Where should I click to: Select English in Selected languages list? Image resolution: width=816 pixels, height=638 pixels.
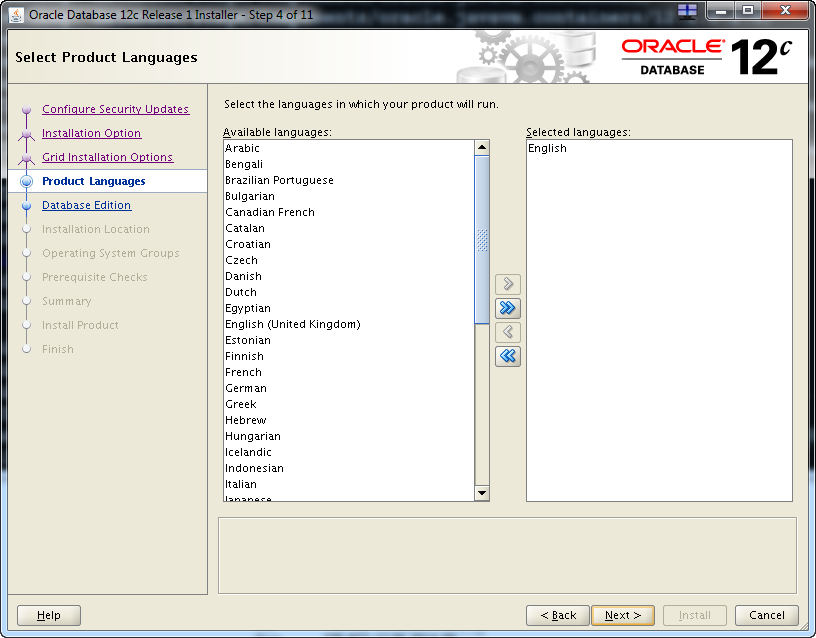[x=659, y=148]
